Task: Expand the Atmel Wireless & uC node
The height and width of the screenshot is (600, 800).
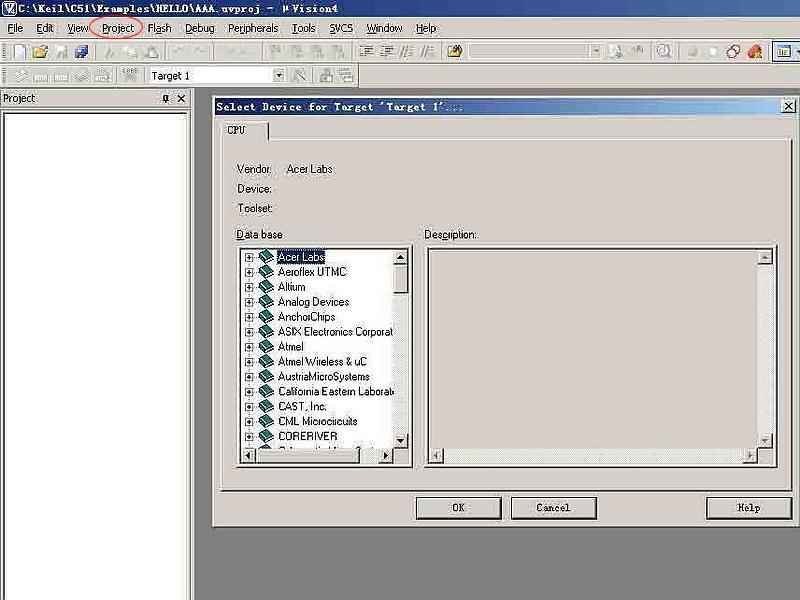Action: tap(249, 362)
